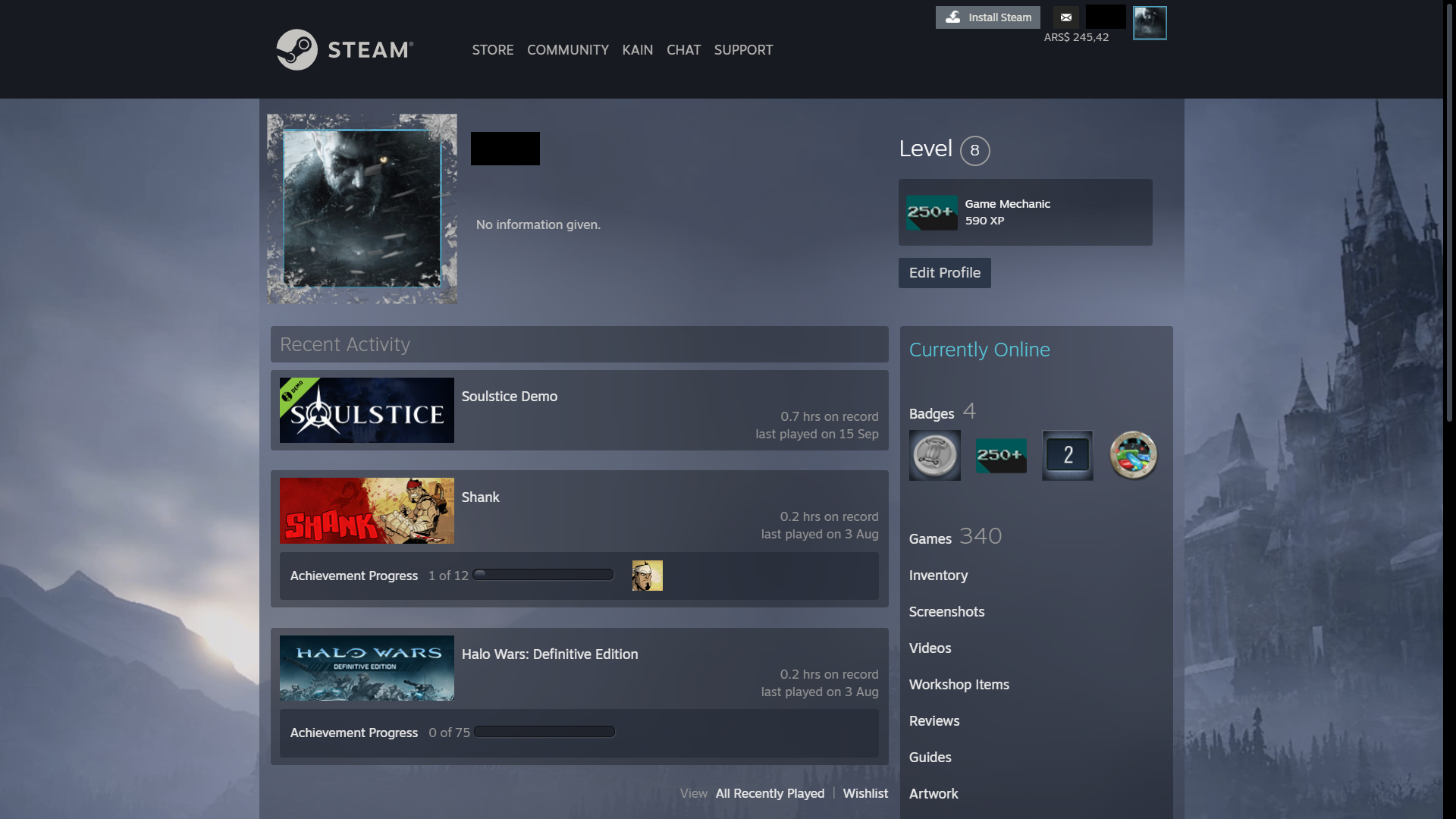
Task: Click the Shank achievement progress bar
Action: point(543,575)
